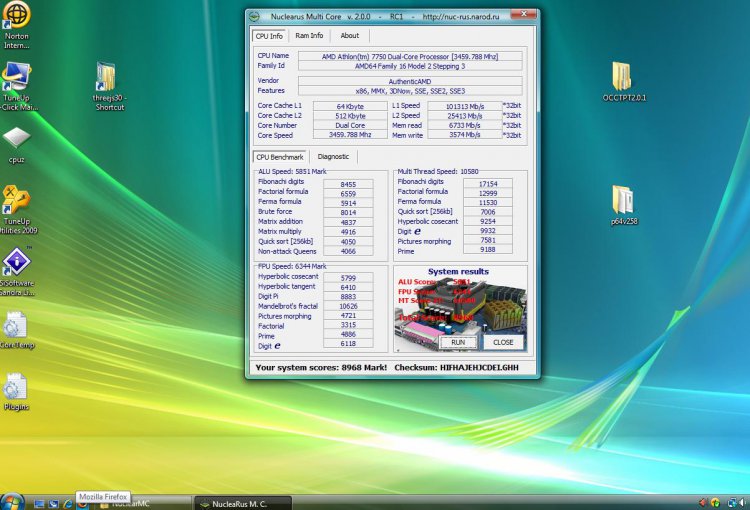Launch Internet Explorer from Quick Launch
This screenshot has height=510, width=750.
click(68, 504)
